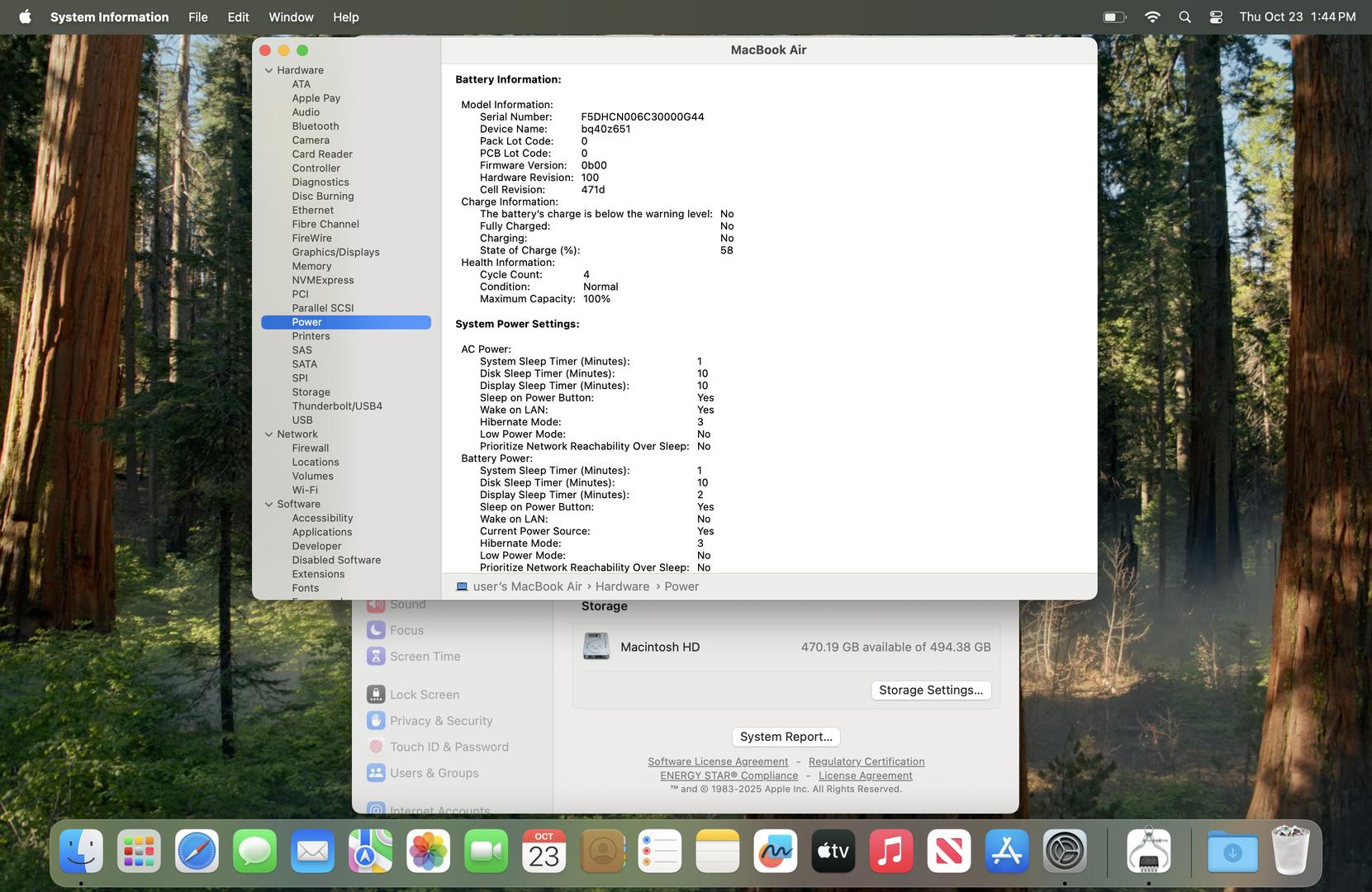The width and height of the screenshot is (1372, 892).
Task: Launch Safari from the Dock
Action: tap(197, 852)
